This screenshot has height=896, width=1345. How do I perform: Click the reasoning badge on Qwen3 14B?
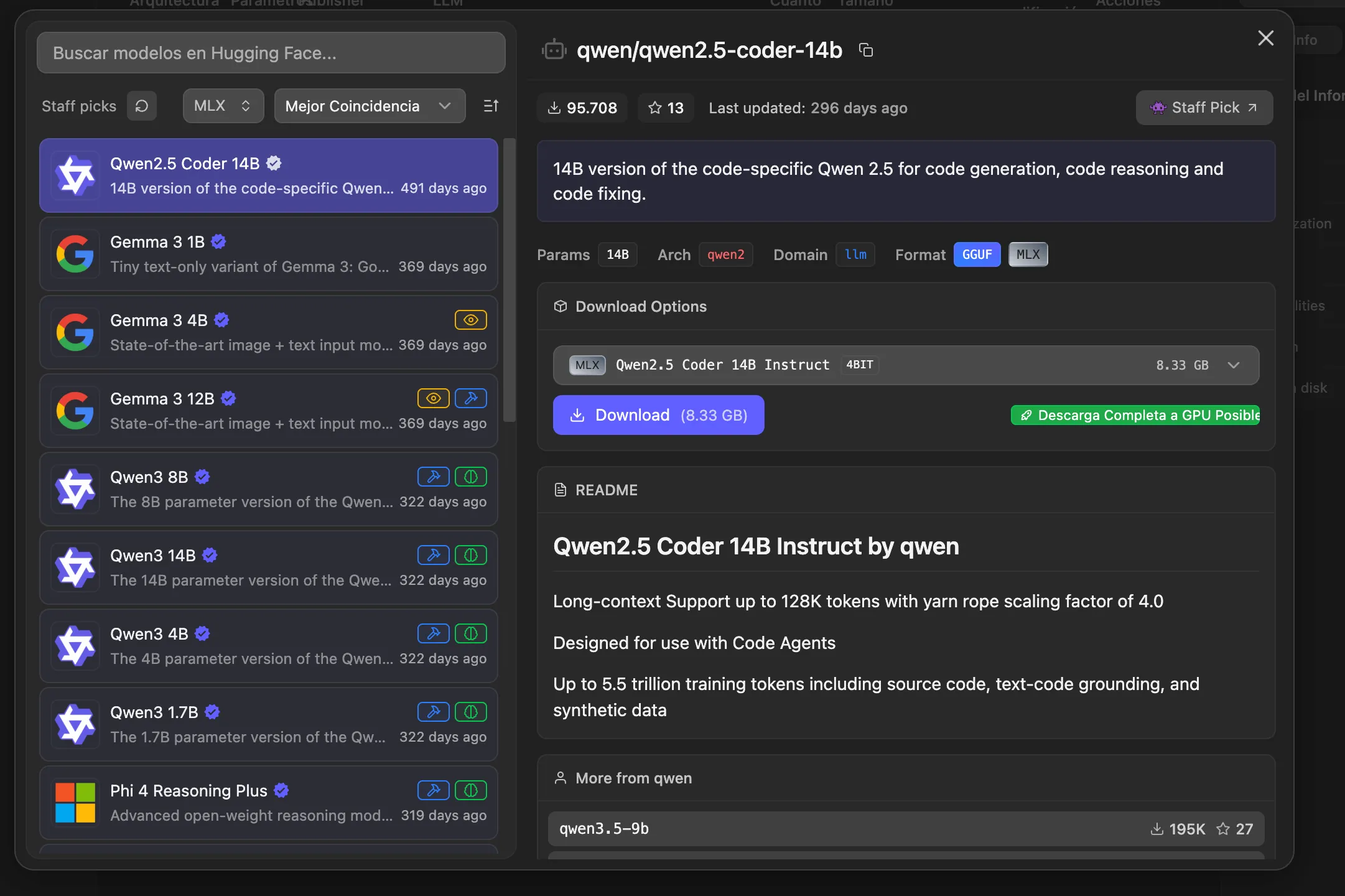point(471,555)
